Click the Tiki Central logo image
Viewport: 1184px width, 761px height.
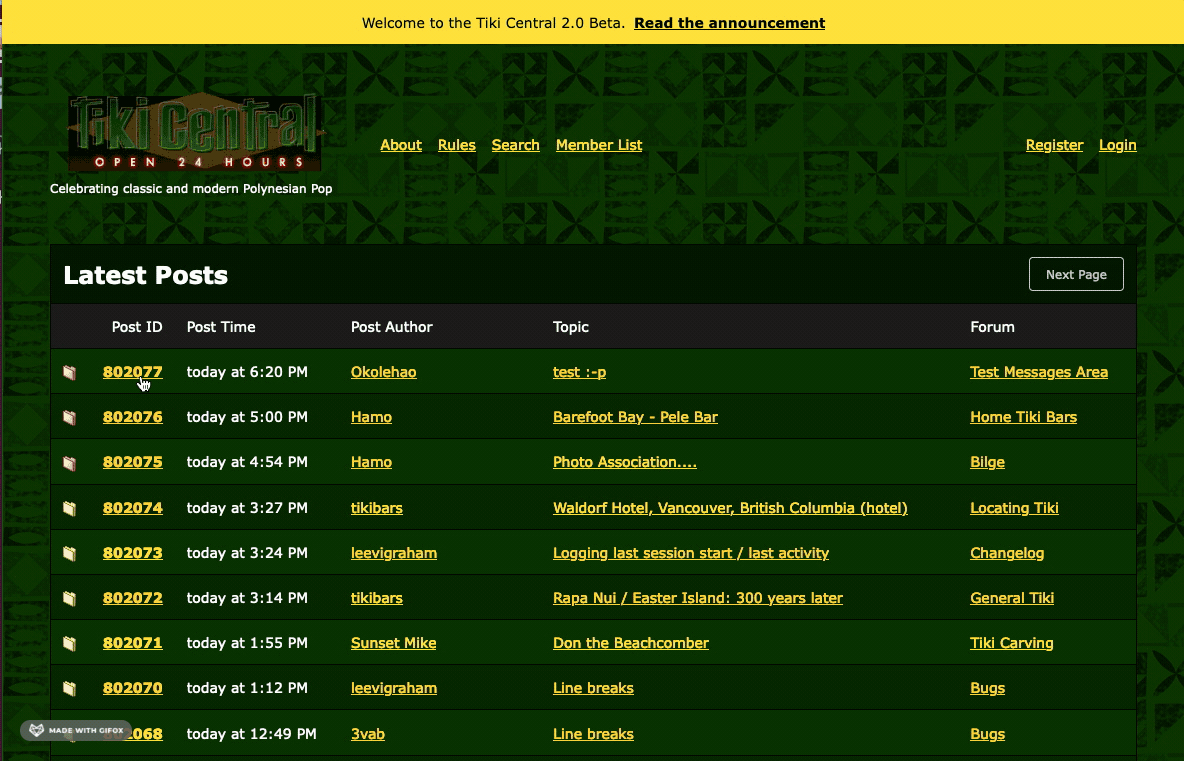[195, 133]
